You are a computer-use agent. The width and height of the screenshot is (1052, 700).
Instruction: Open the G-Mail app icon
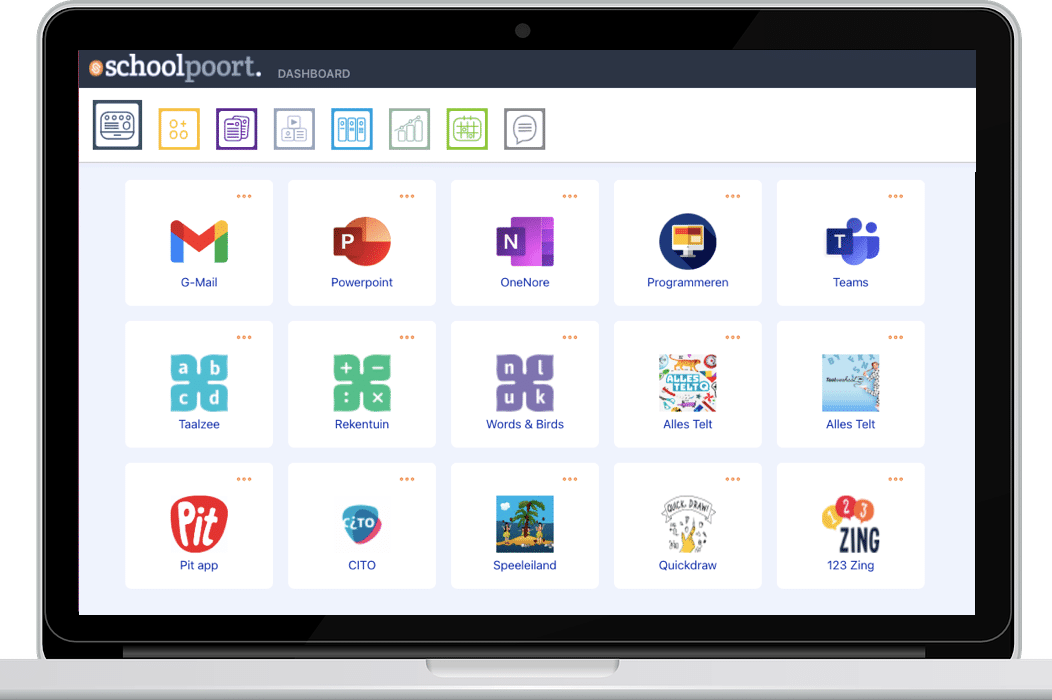click(199, 242)
